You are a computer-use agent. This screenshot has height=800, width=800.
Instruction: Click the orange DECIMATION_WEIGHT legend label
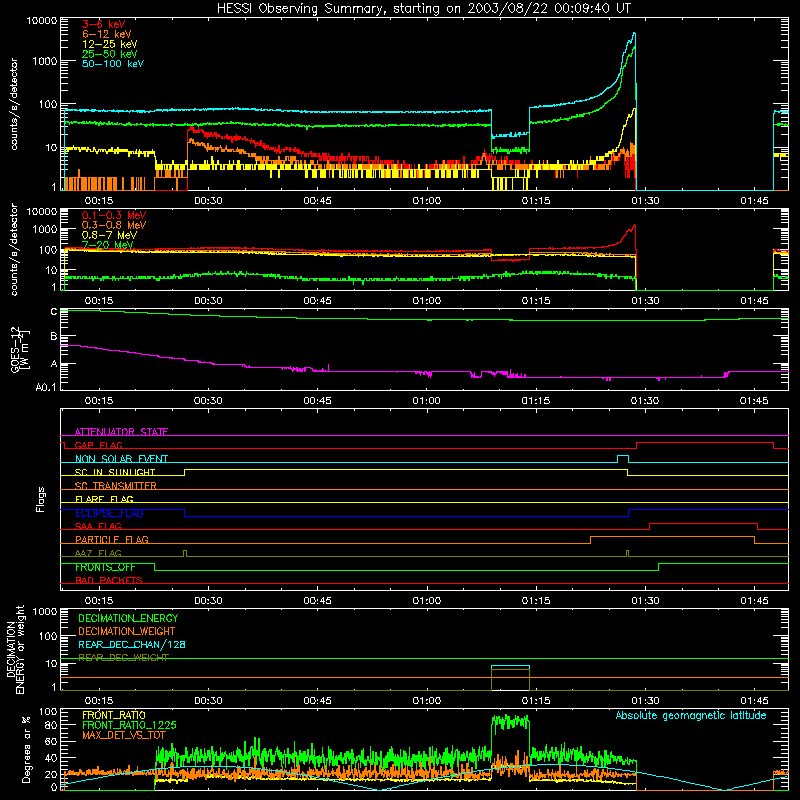(127, 632)
